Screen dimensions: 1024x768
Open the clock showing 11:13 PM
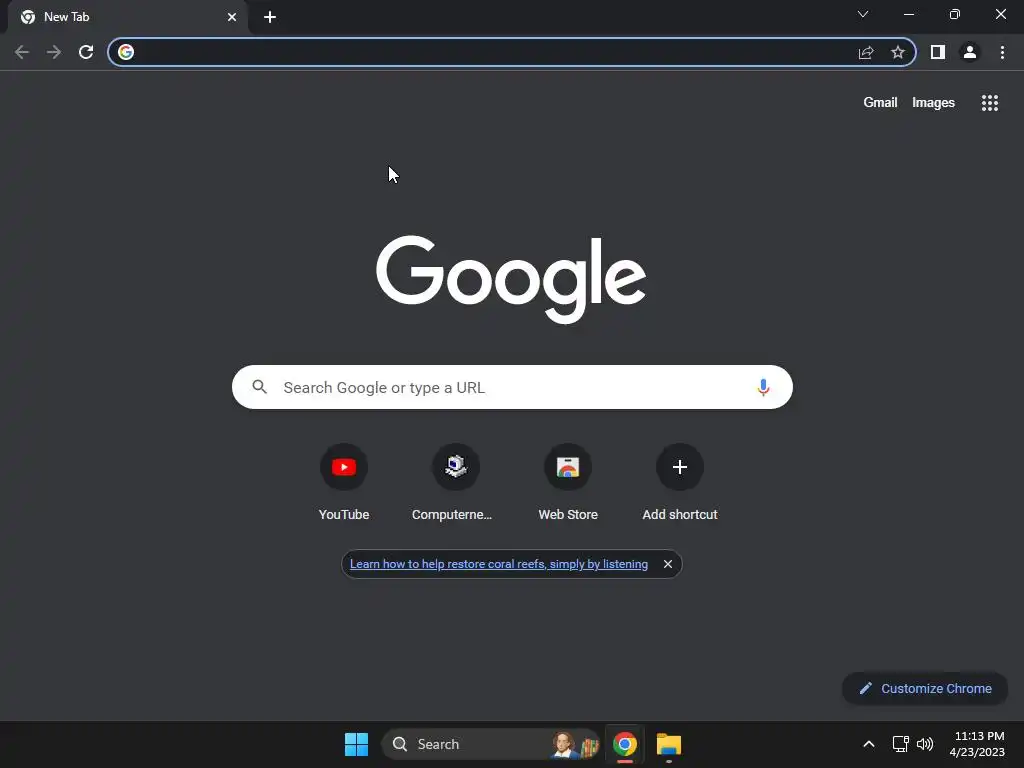(x=977, y=744)
